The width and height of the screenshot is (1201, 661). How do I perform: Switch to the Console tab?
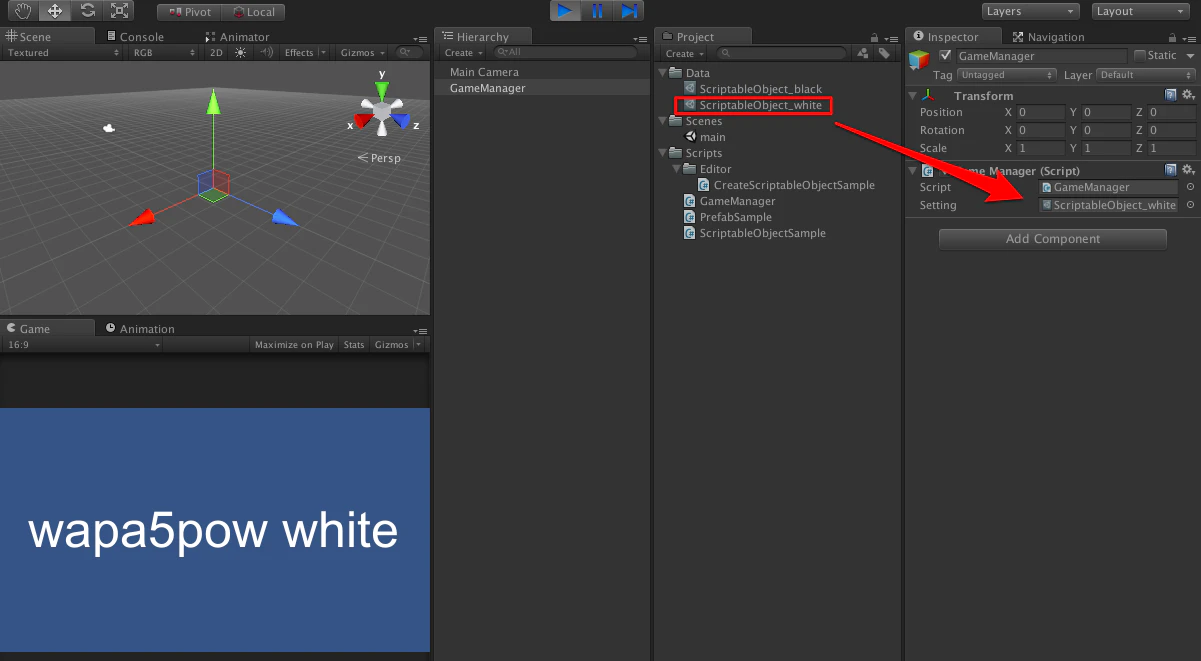(135, 36)
